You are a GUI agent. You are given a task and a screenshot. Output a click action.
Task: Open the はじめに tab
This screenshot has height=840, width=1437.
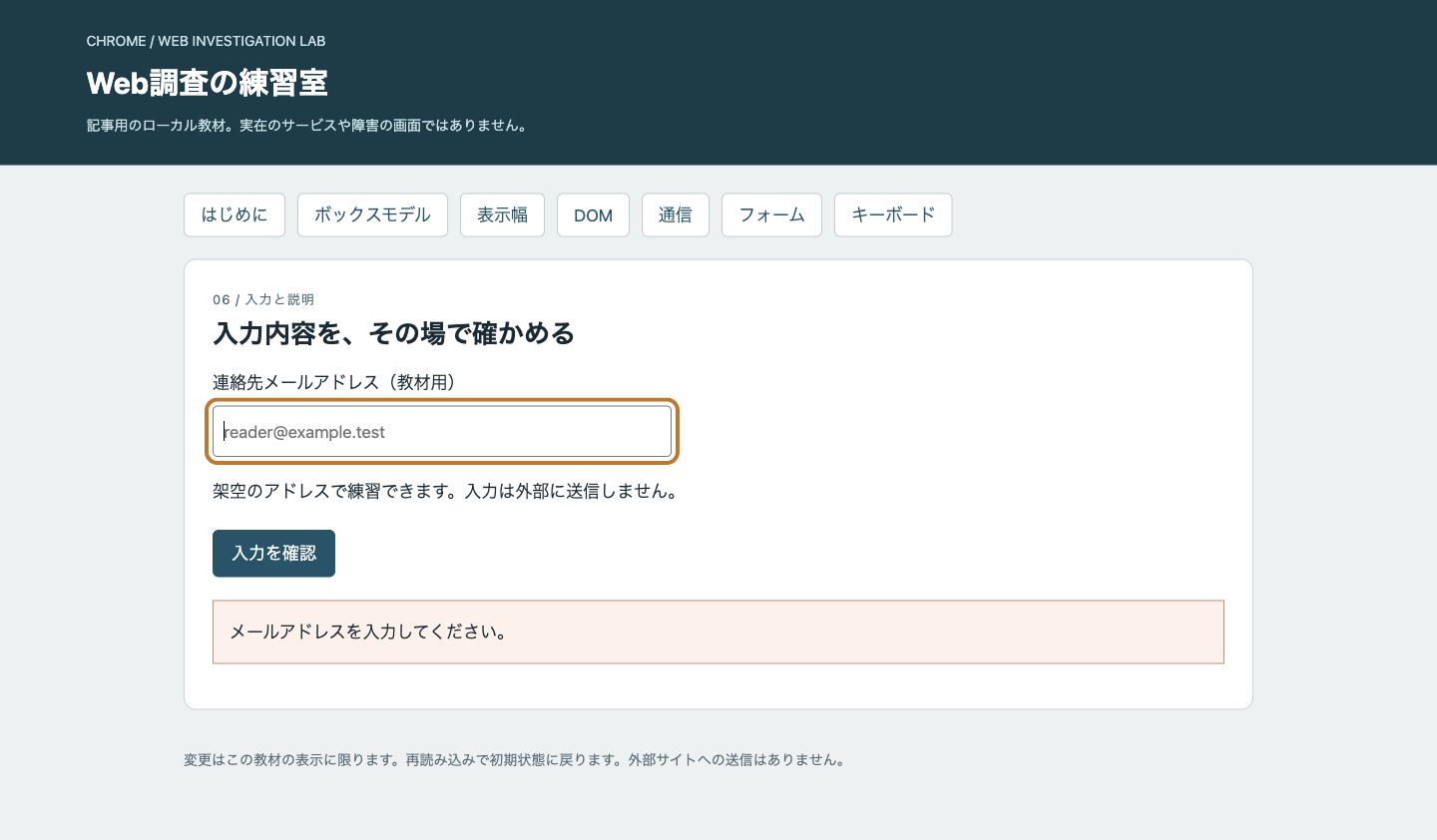(235, 214)
